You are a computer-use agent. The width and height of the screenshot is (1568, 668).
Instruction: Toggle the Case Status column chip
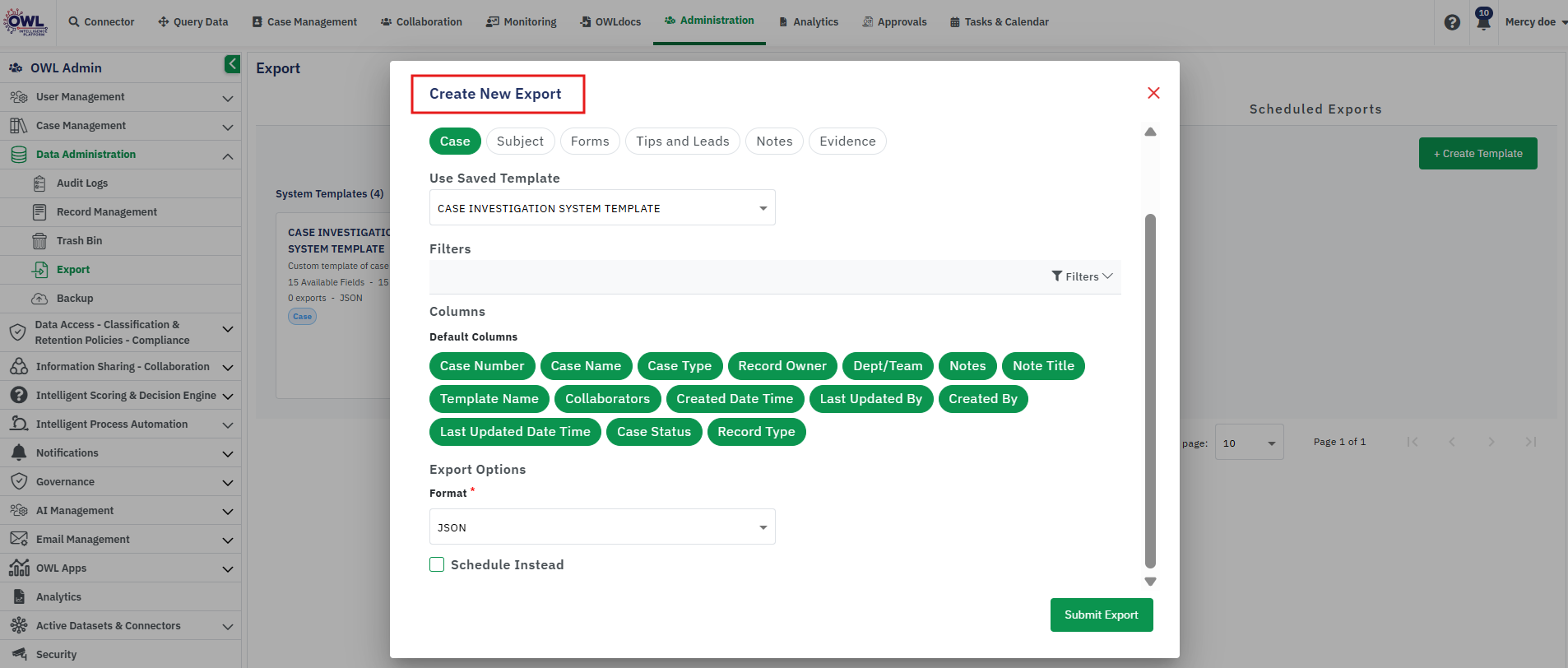pos(654,432)
